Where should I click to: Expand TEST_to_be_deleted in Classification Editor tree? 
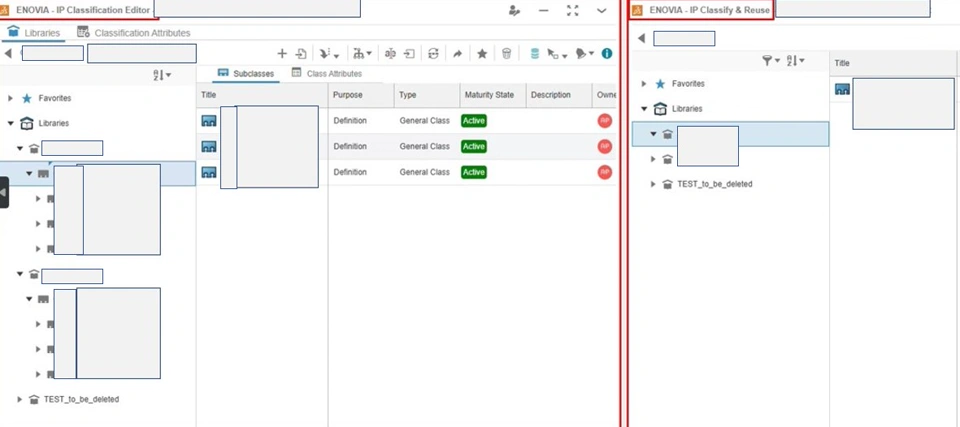tap(20, 399)
